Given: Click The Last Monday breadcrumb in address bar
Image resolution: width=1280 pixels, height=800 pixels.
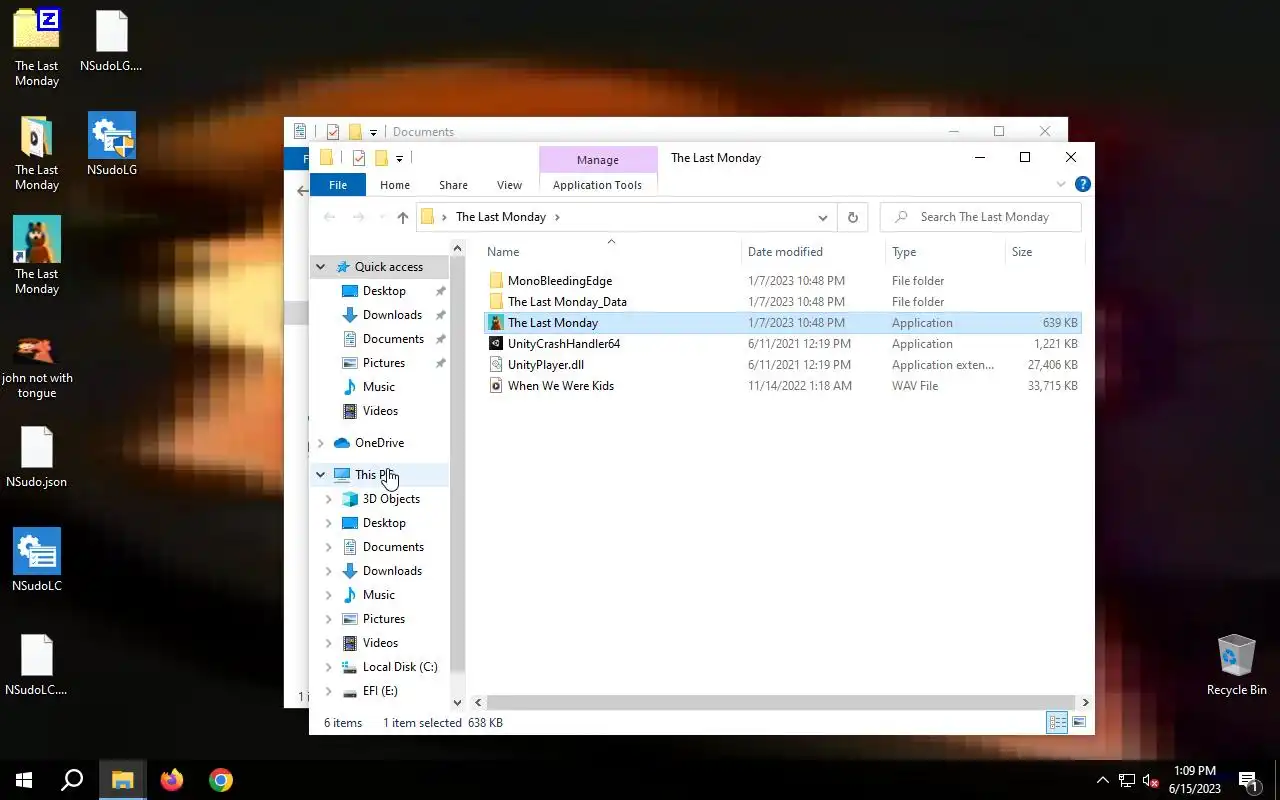Looking at the screenshot, I should pyautogui.click(x=500, y=217).
